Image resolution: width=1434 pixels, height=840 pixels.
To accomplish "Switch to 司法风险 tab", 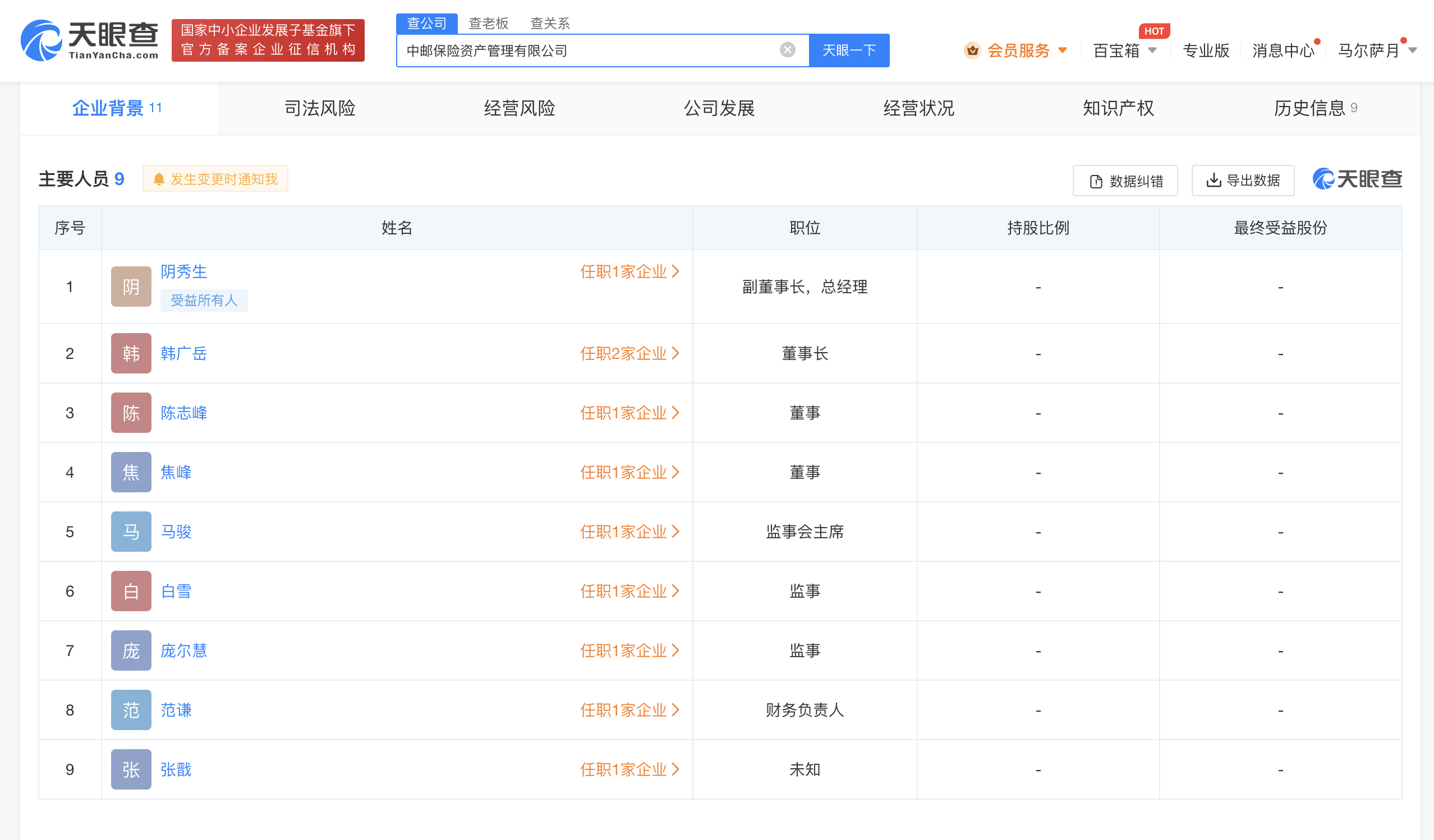I will [x=320, y=108].
